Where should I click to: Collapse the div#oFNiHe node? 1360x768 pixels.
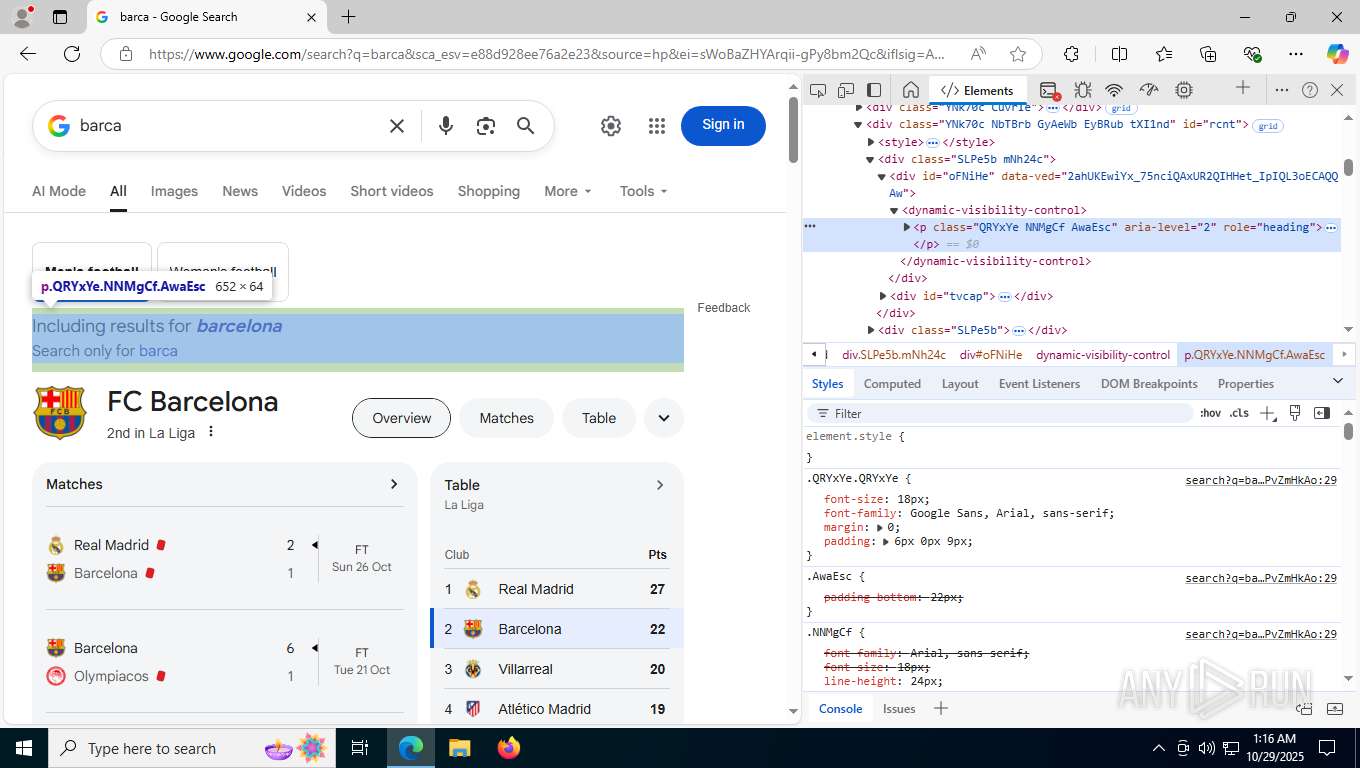pyautogui.click(x=883, y=176)
